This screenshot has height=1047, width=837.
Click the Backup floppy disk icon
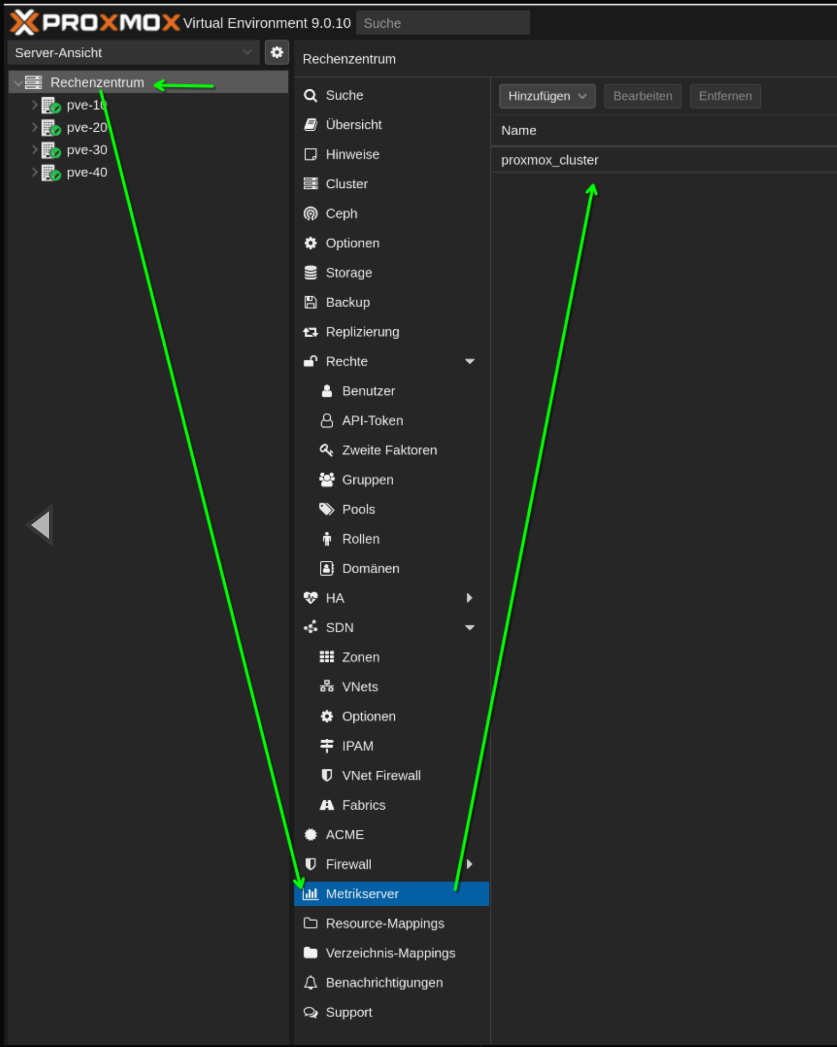pos(310,302)
